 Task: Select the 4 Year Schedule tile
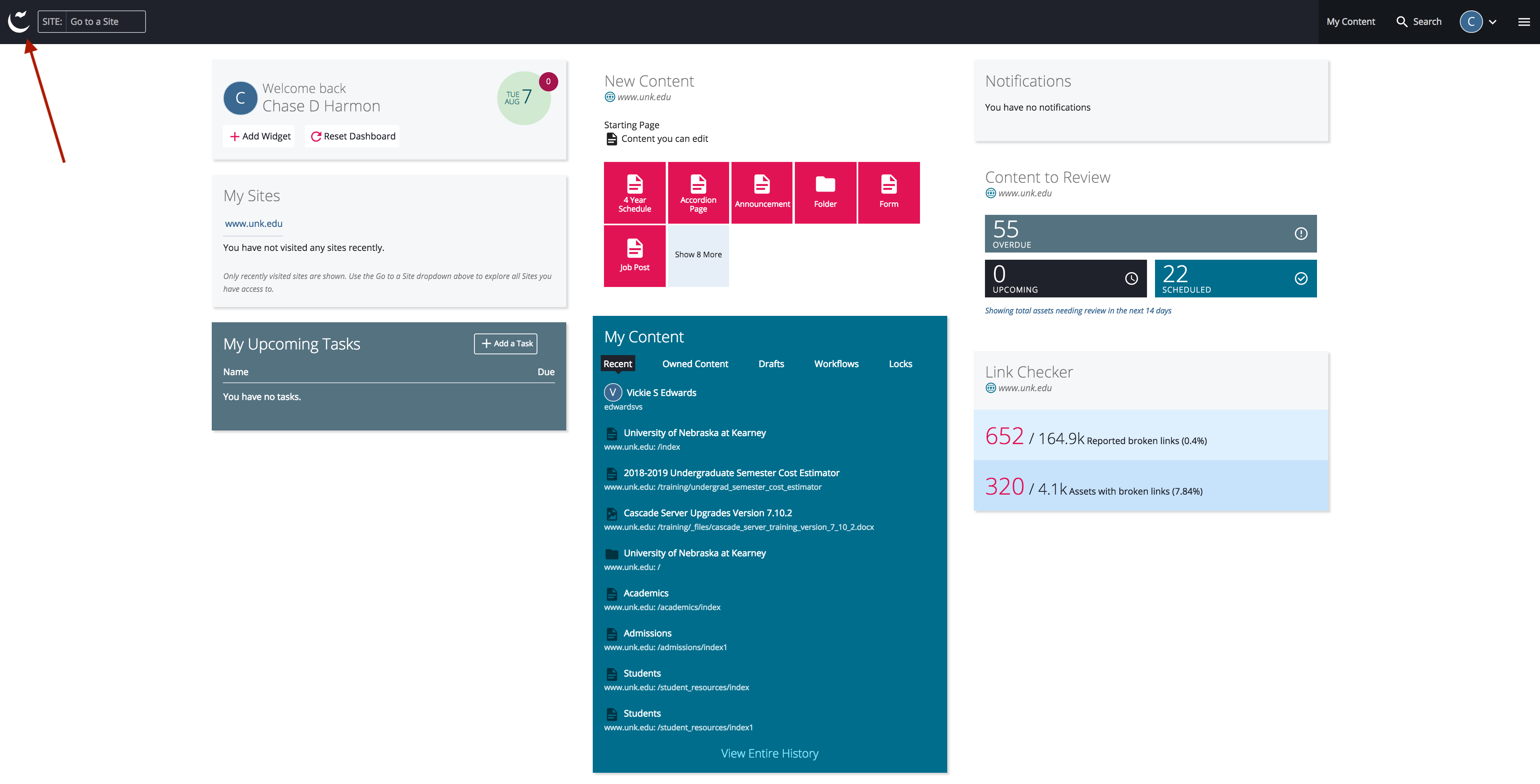(x=634, y=192)
